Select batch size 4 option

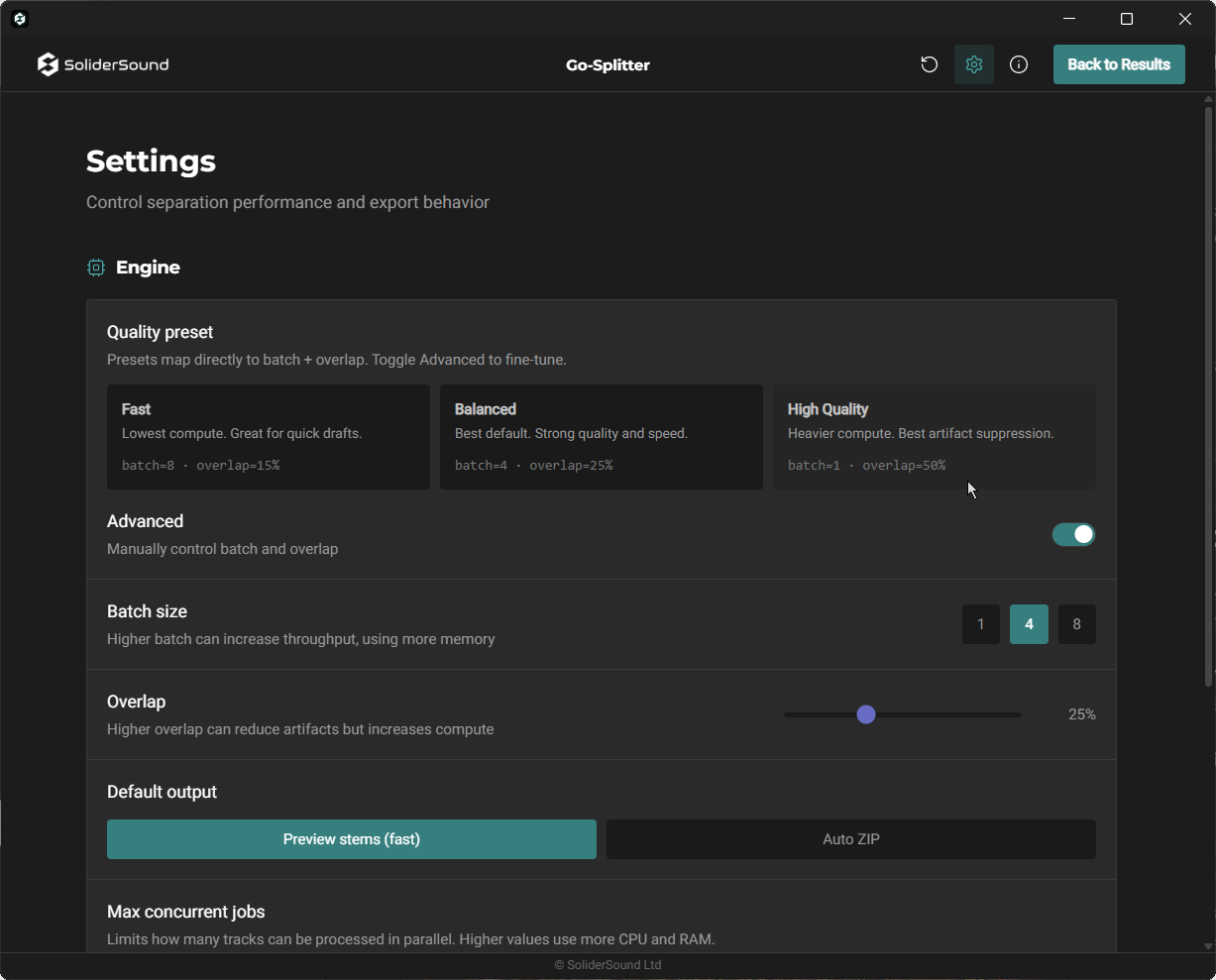[x=1029, y=624]
